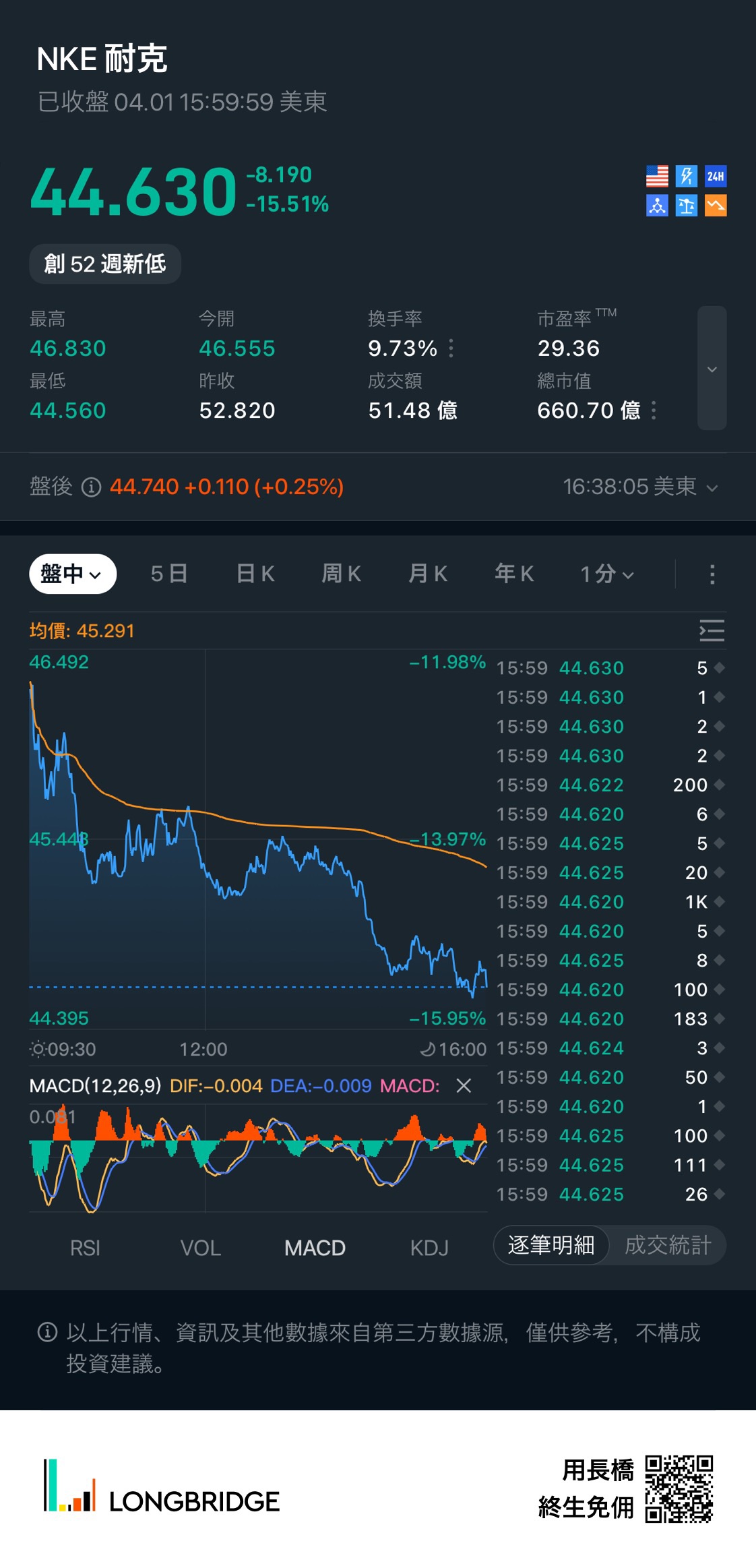
Task: Click the lightning bolt Level 1 icon
Action: pyautogui.click(x=686, y=177)
